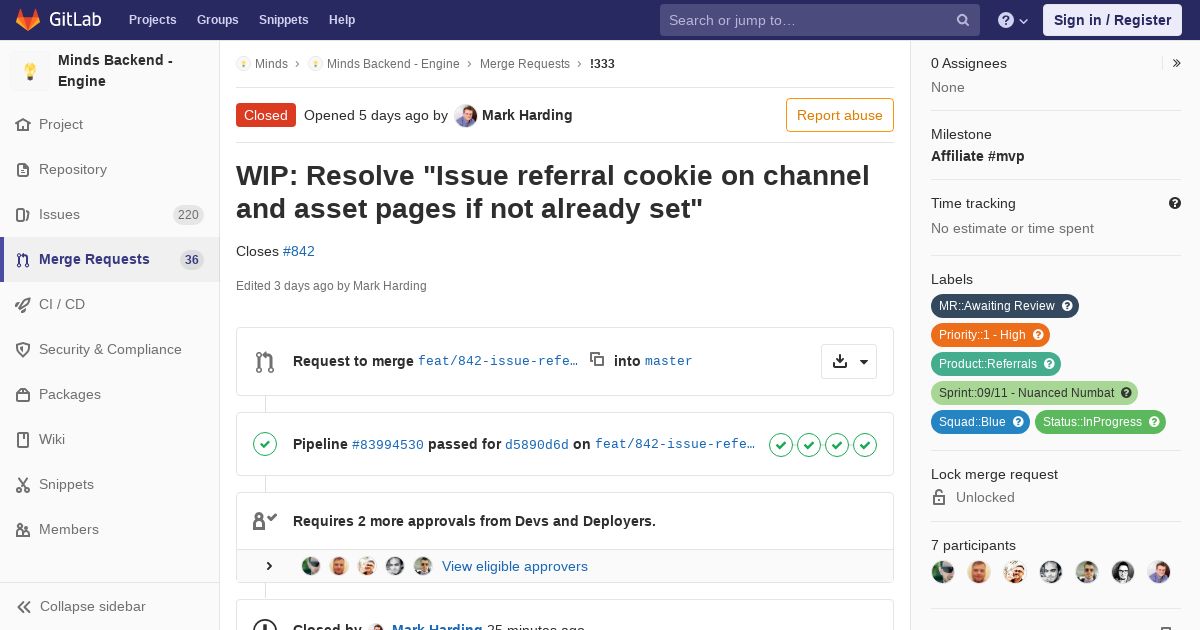Focus the Search or jump to field
The height and width of the screenshot is (630, 1200).
(820, 20)
